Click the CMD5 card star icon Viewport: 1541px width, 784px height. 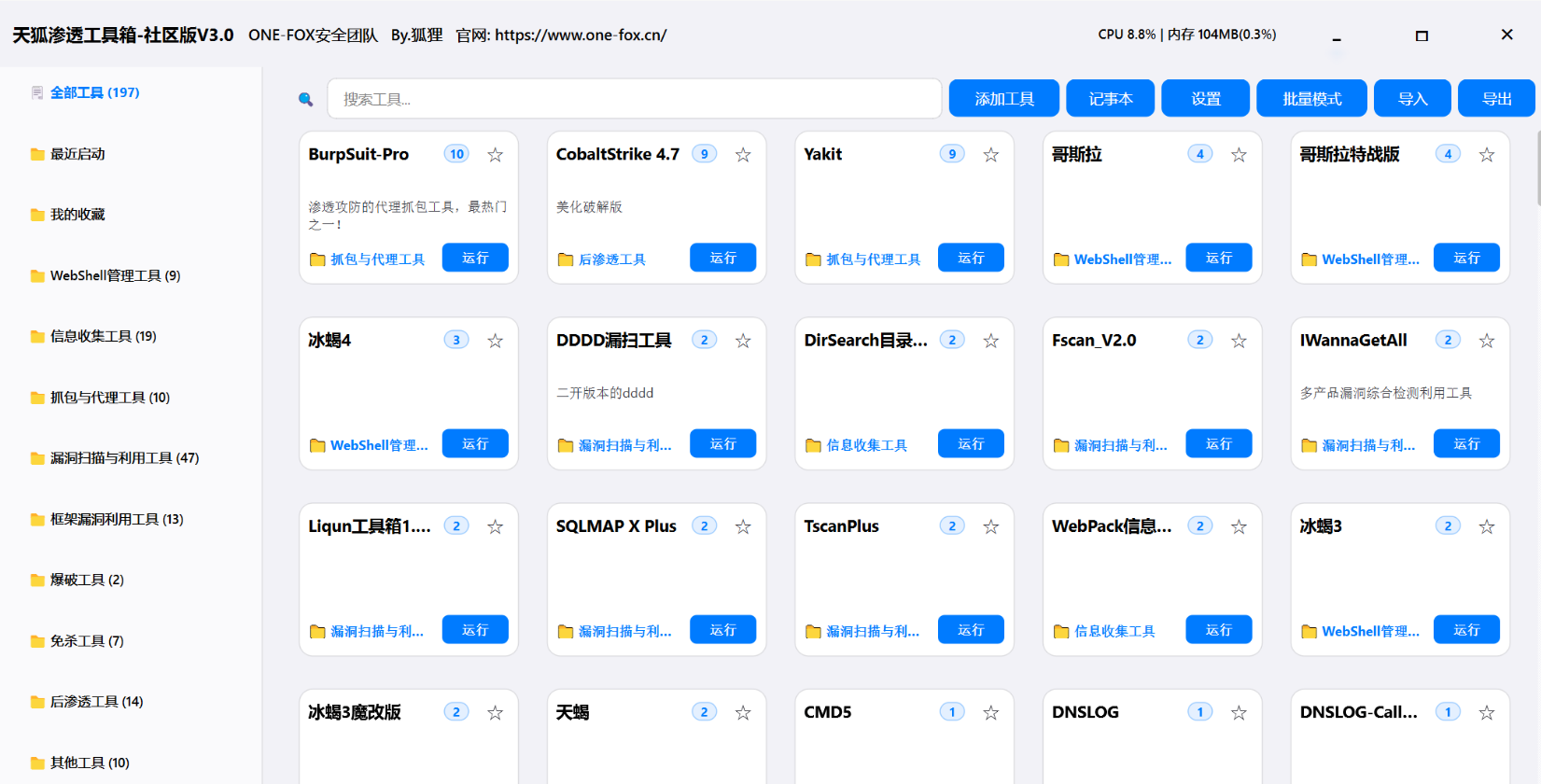(x=991, y=713)
